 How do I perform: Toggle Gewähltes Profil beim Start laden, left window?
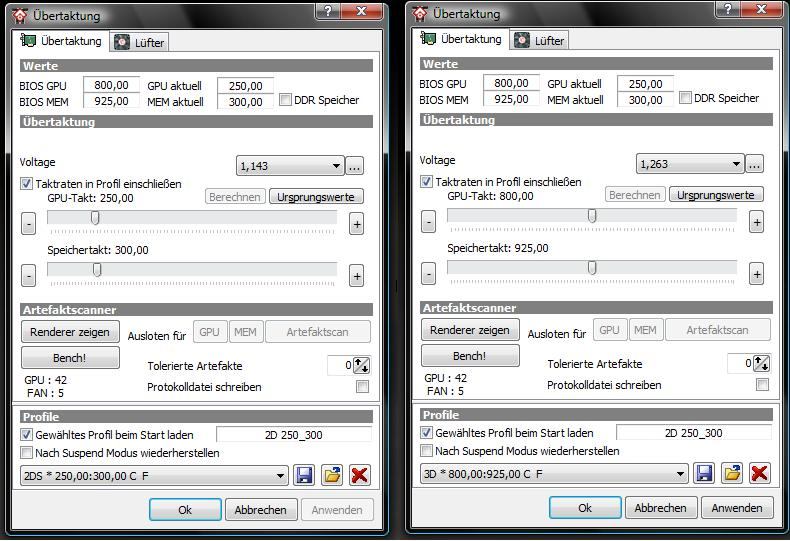click(26, 434)
